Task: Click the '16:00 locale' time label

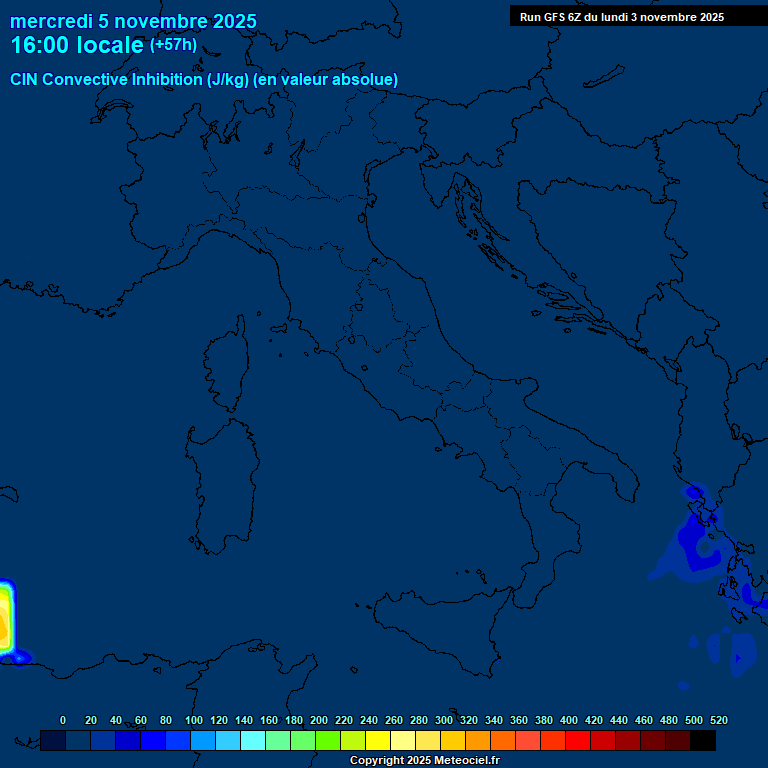Action: pyautogui.click(x=76, y=46)
